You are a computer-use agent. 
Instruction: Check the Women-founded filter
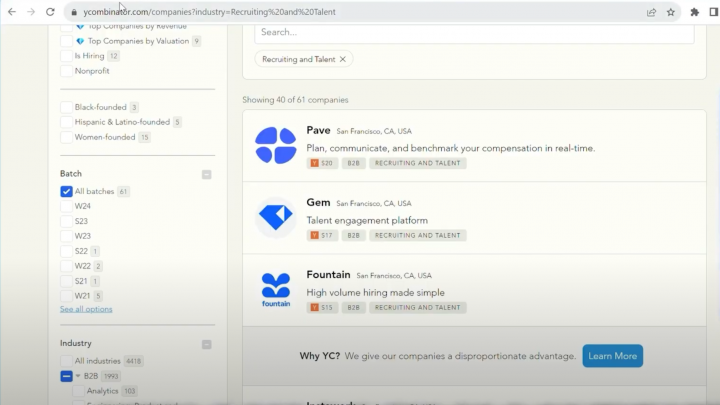(x=66, y=137)
